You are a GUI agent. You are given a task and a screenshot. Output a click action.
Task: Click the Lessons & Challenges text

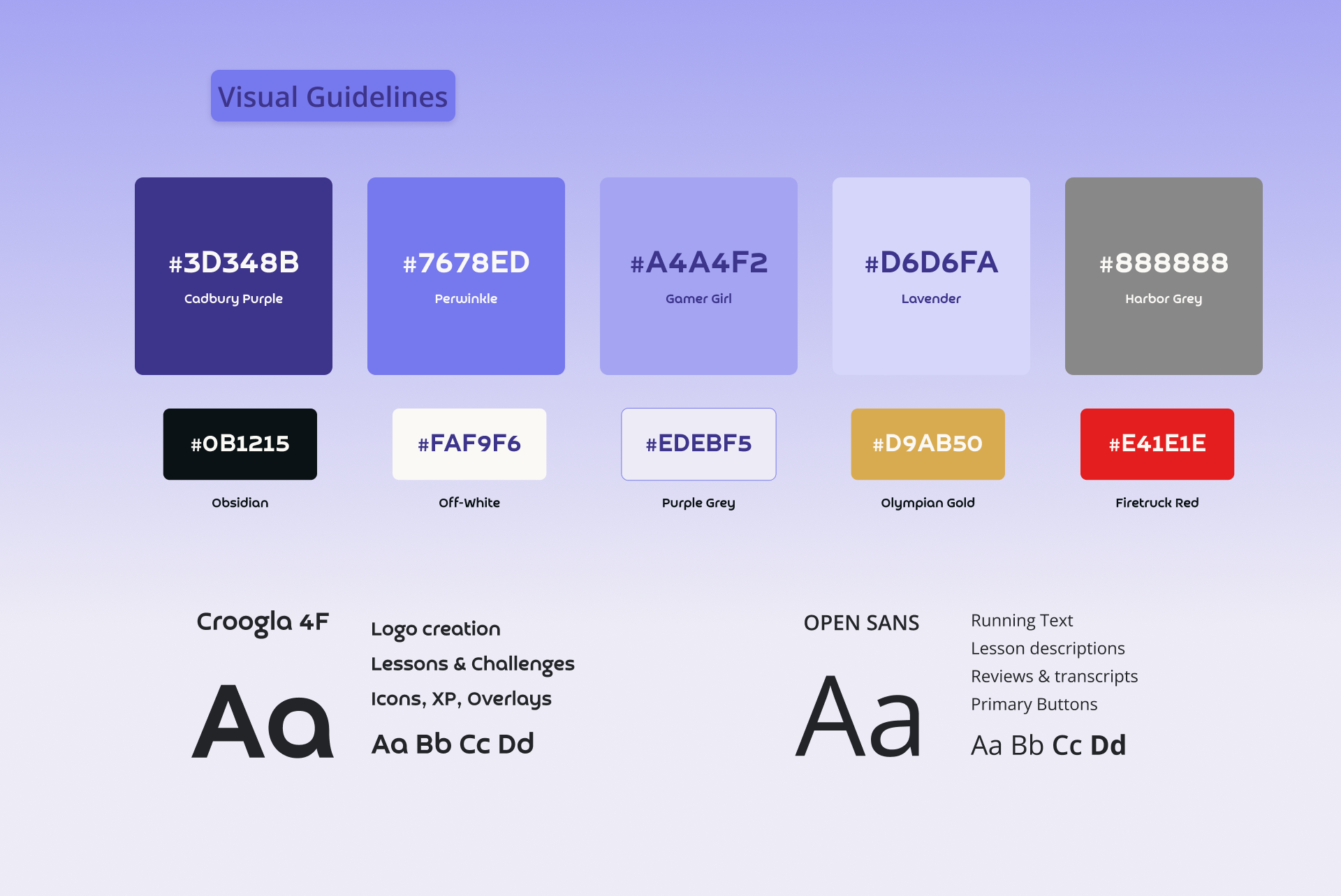tap(473, 664)
